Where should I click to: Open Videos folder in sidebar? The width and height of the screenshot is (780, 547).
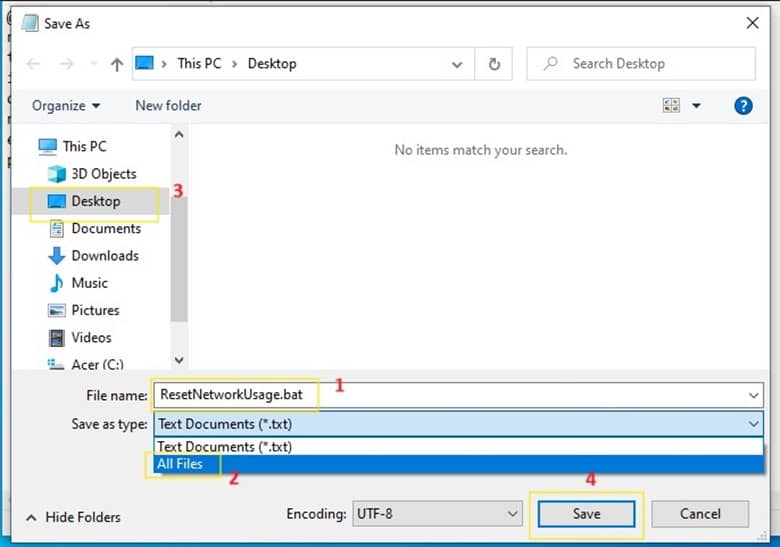[91, 338]
